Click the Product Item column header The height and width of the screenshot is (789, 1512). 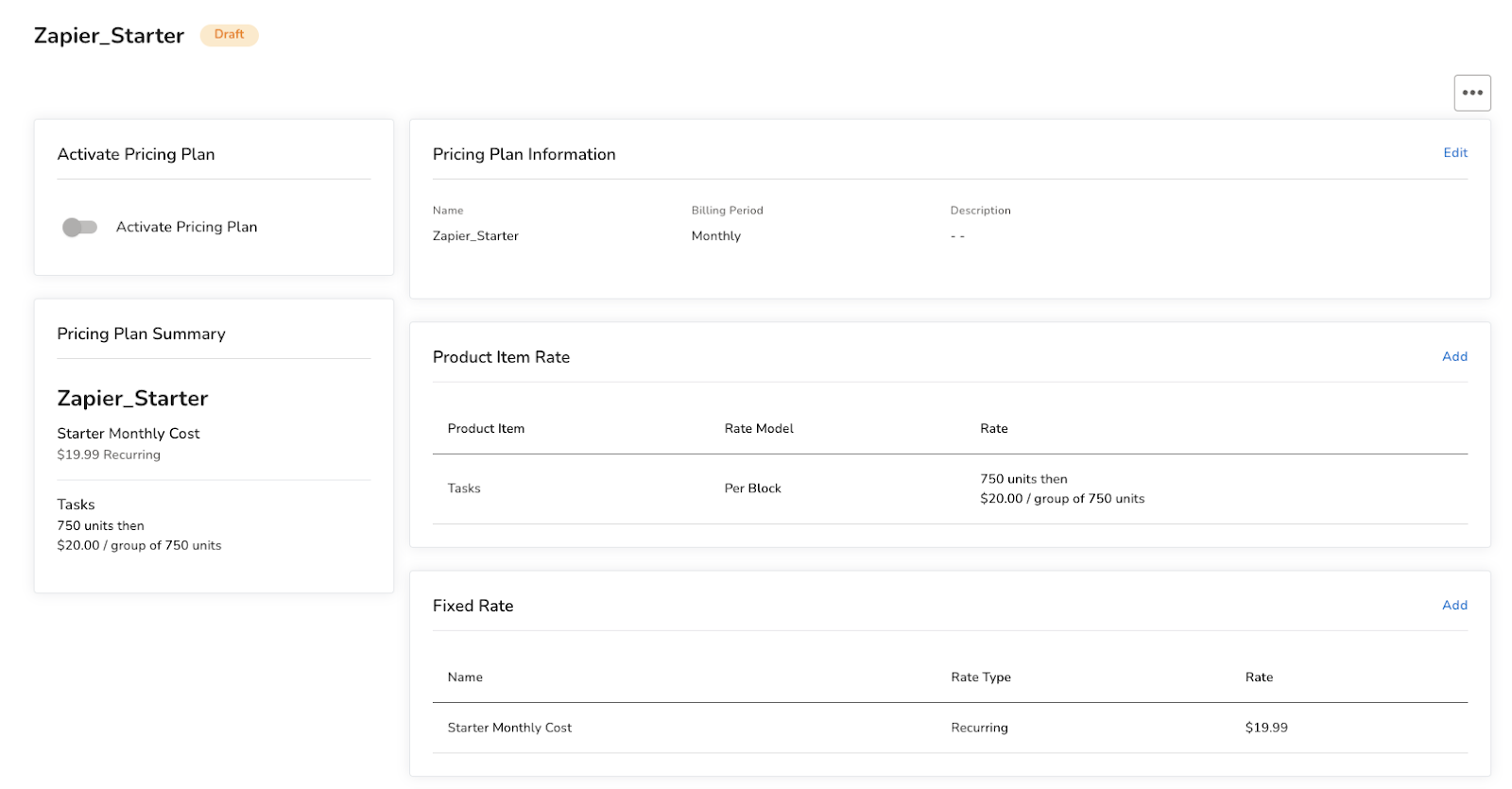(x=486, y=429)
